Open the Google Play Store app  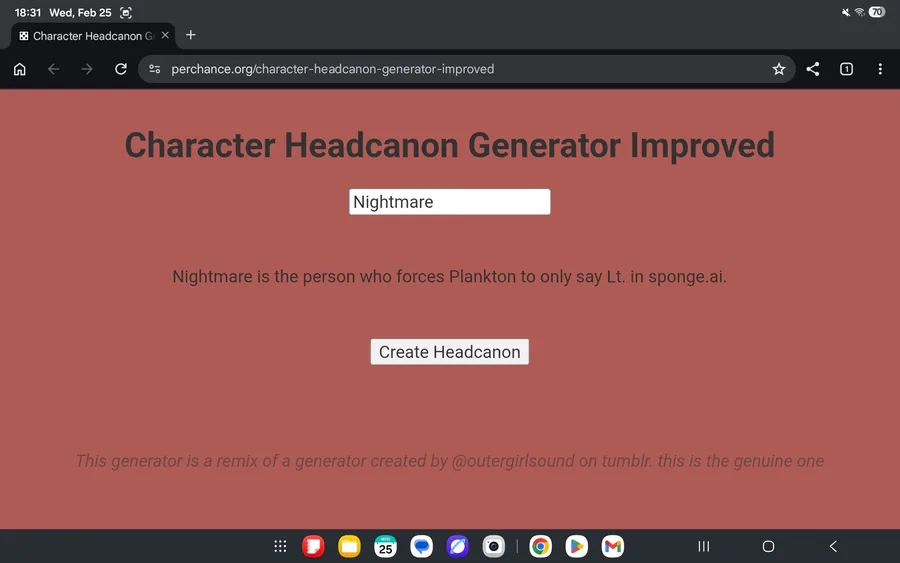[576, 546]
